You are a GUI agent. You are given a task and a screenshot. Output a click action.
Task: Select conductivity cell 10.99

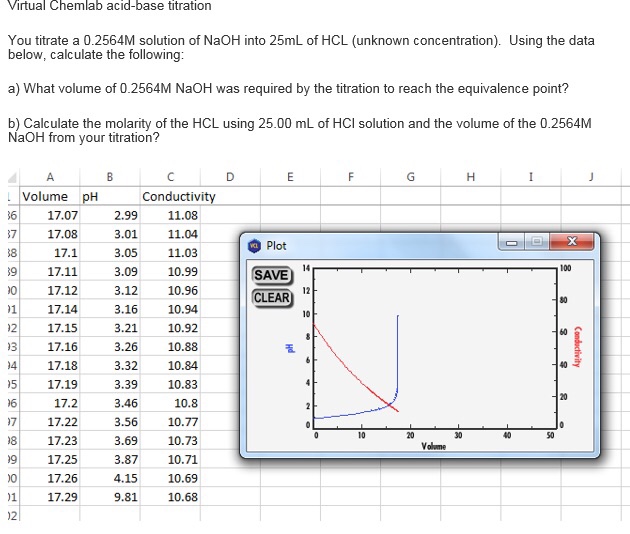pos(170,272)
